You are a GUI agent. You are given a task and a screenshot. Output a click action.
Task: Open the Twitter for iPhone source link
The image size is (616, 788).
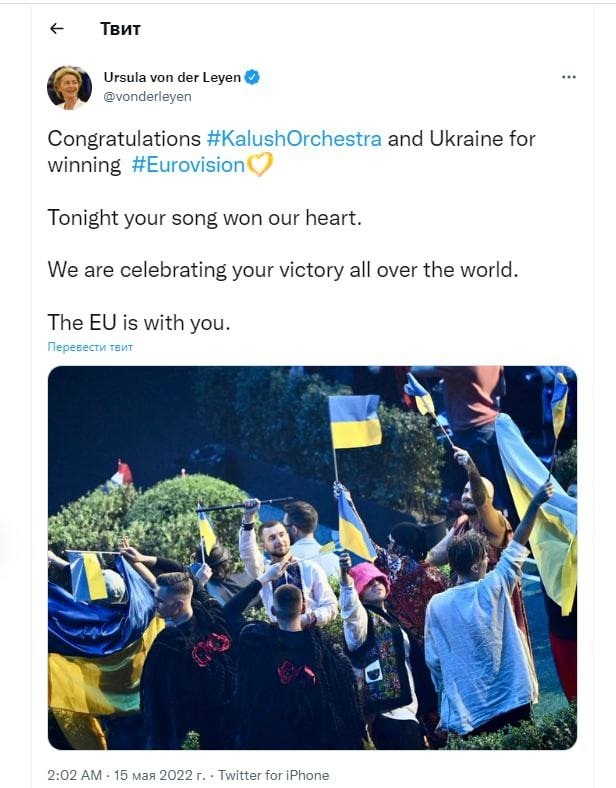[273, 775]
